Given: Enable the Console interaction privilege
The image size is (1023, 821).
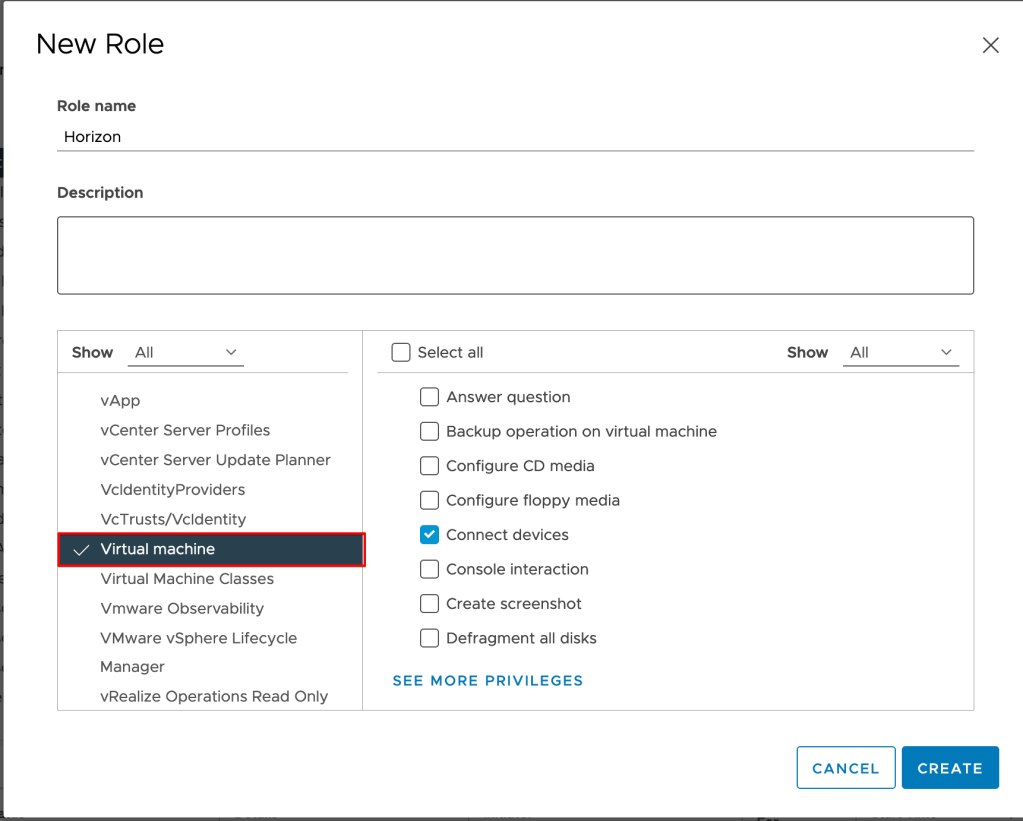Looking at the screenshot, I should click(x=430, y=569).
